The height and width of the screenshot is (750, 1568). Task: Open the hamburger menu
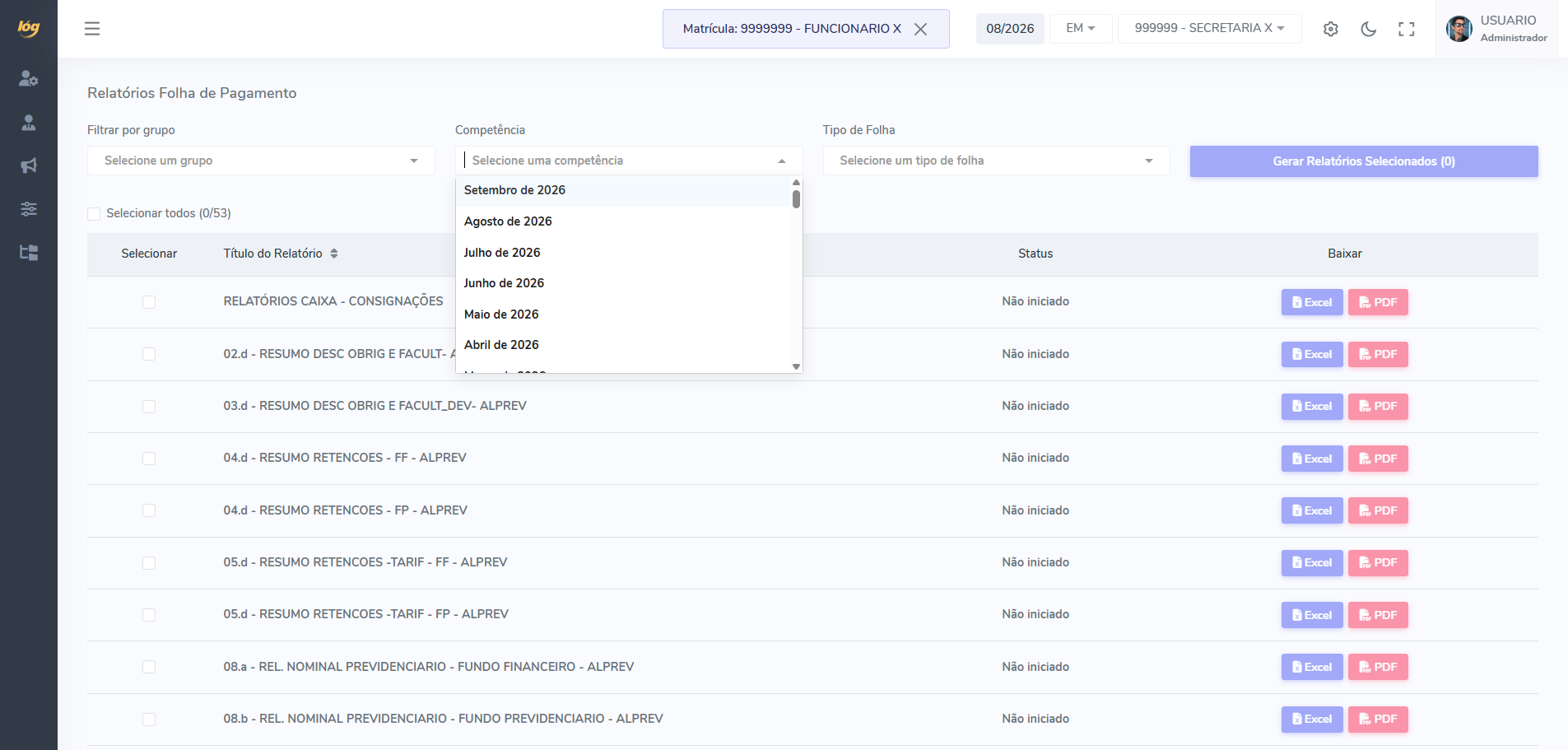[x=92, y=29]
